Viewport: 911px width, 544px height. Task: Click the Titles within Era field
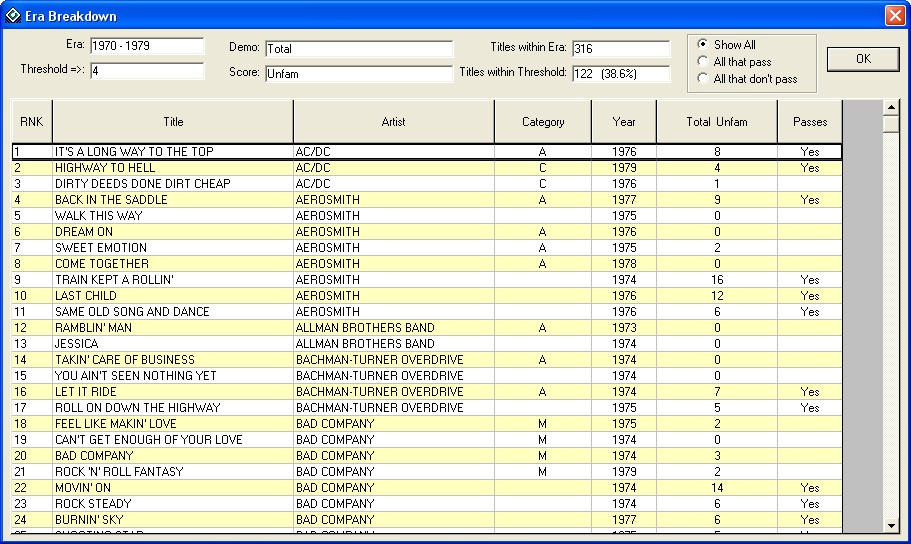(x=621, y=49)
